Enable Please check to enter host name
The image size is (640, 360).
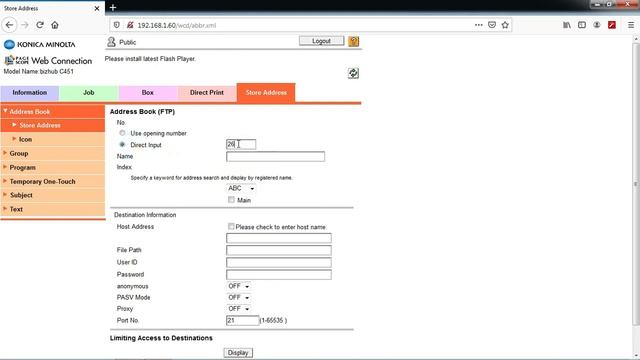coord(231,227)
